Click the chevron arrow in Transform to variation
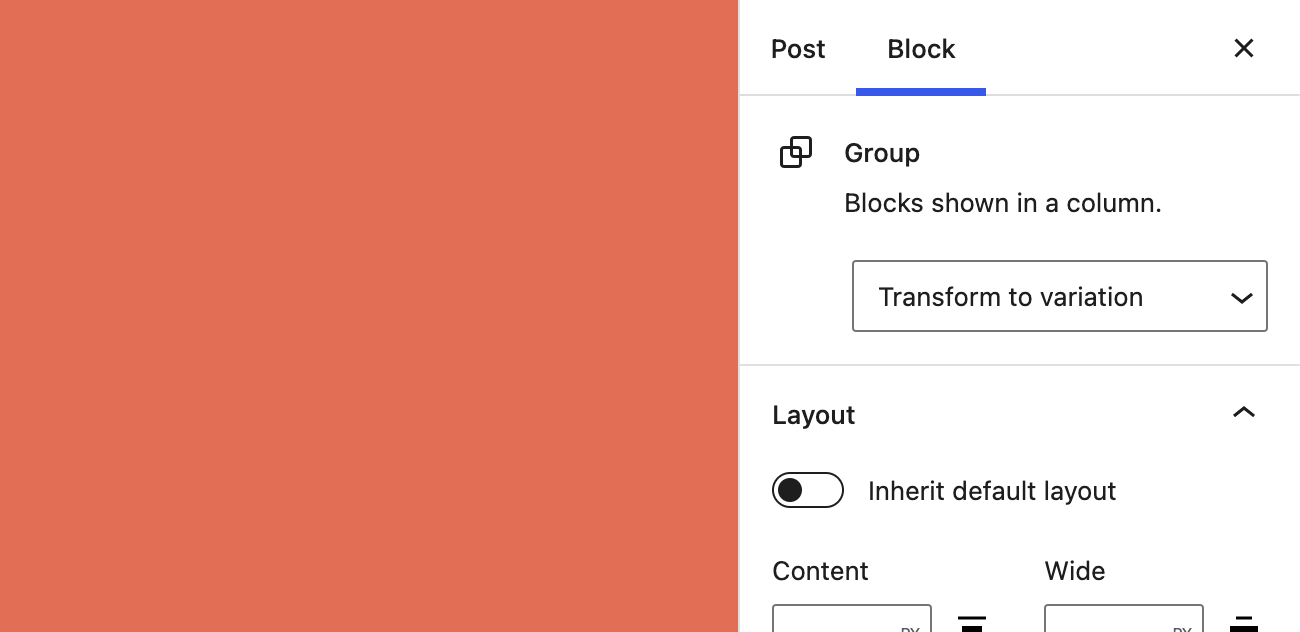The height and width of the screenshot is (632, 1300). 1242,298
